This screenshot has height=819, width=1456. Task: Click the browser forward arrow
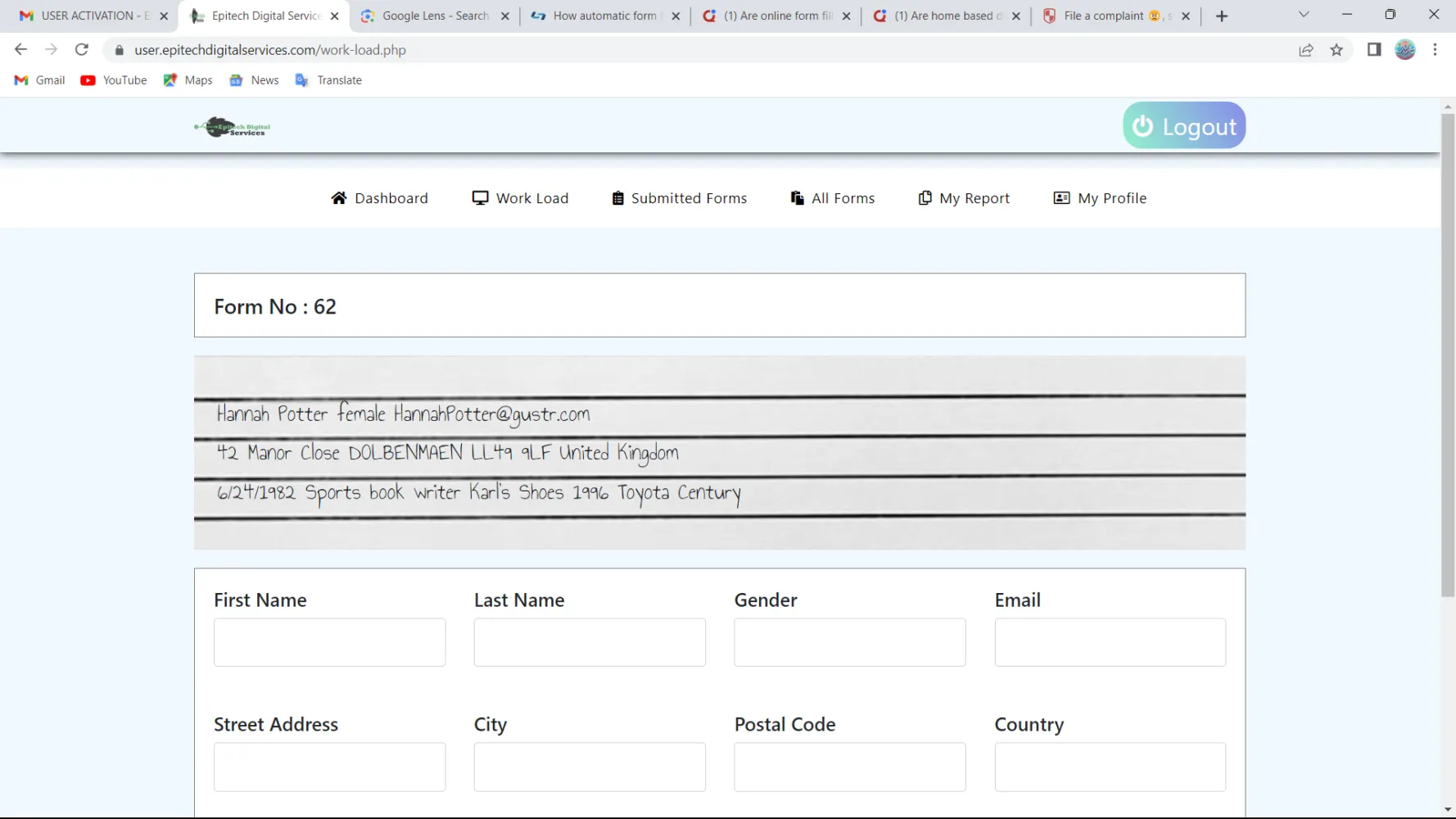point(51,50)
